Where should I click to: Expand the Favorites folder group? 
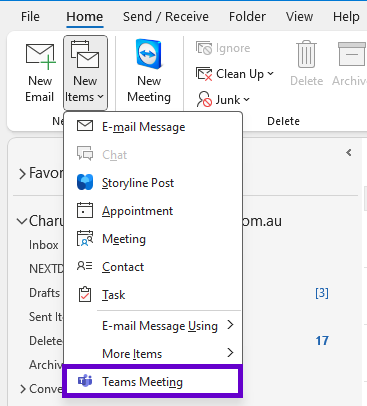coord(22,174)
